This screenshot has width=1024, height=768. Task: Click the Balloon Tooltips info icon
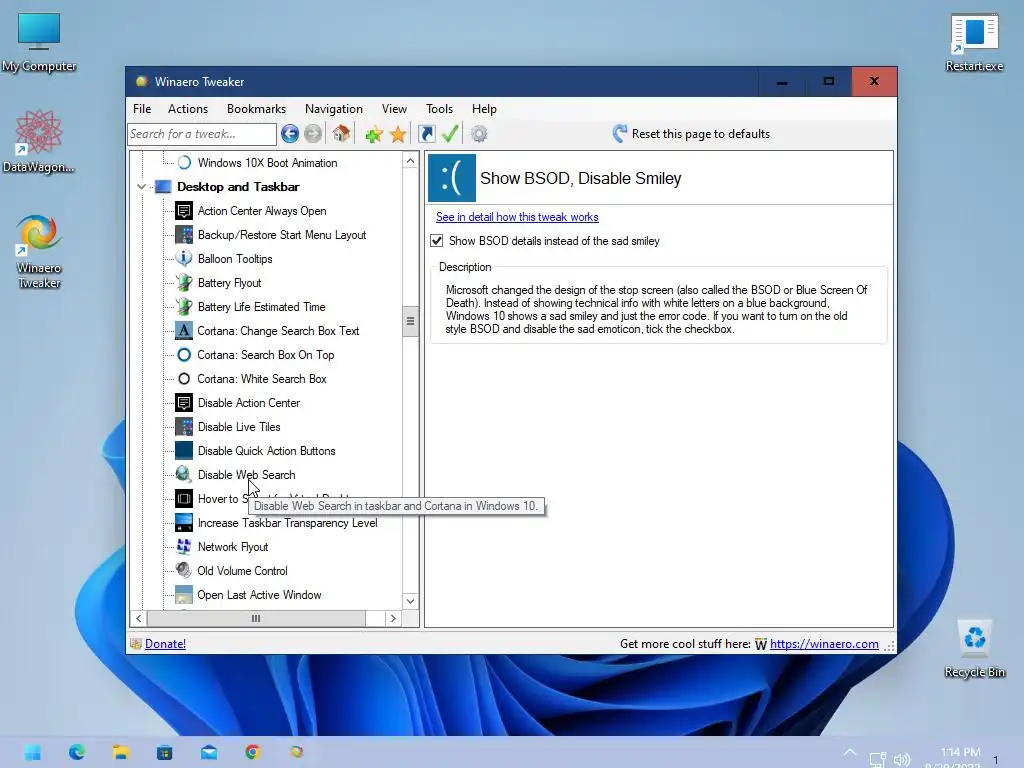click(x=184, y=259)
